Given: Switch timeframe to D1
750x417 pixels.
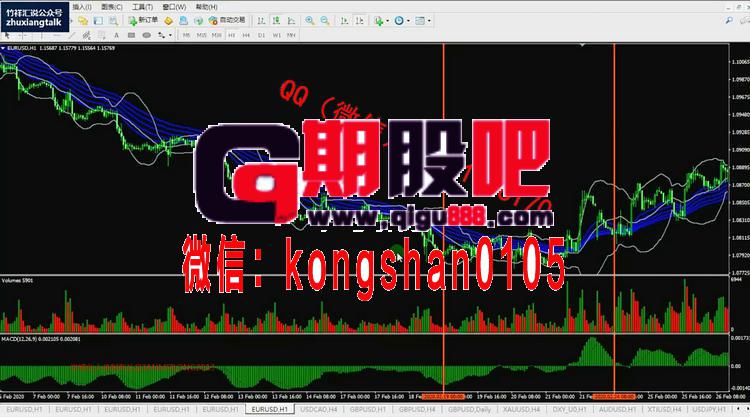Looking at the screenshot, I should click(262, 35).
